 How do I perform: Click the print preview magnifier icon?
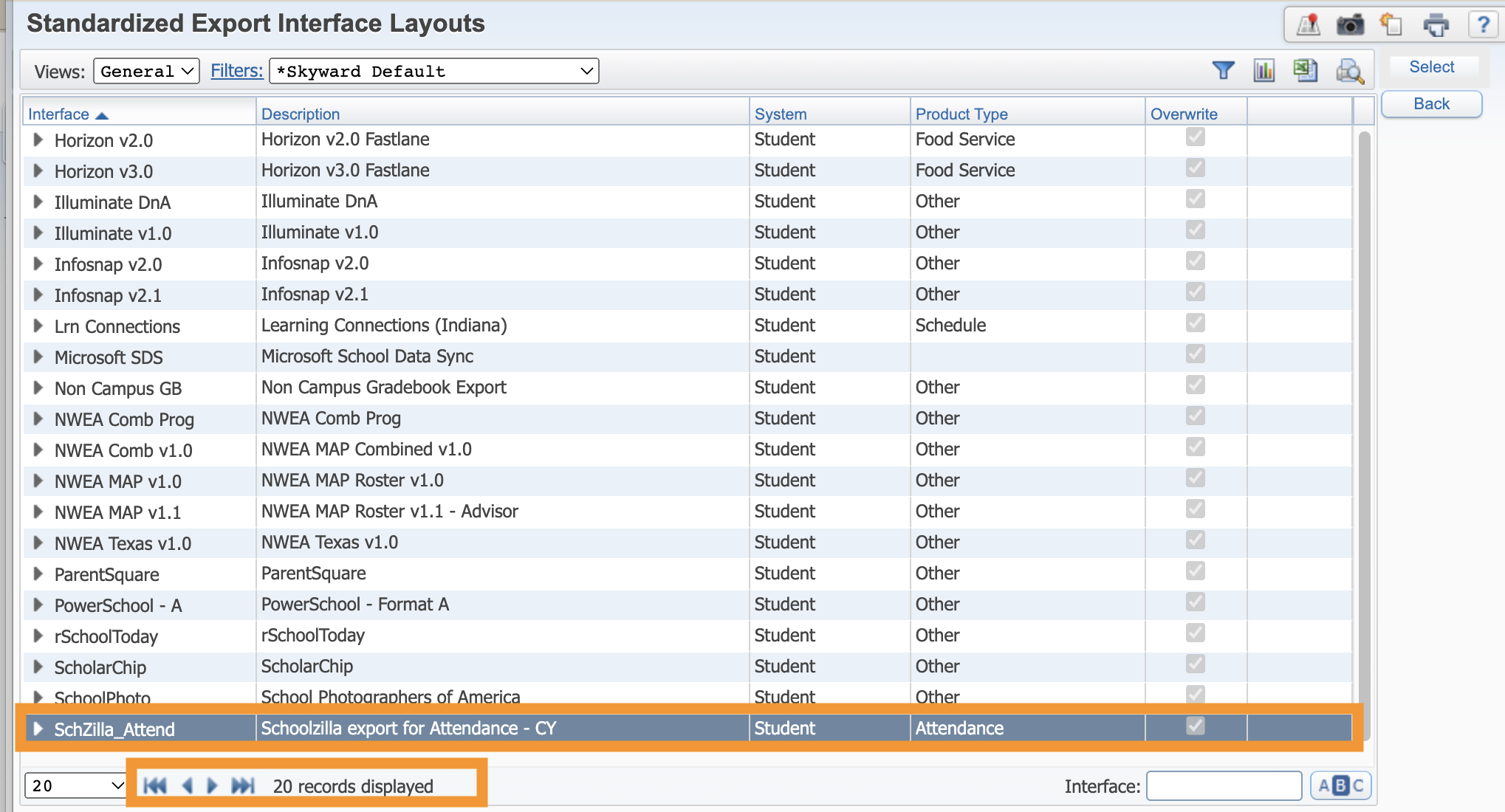coord(1350,71)
